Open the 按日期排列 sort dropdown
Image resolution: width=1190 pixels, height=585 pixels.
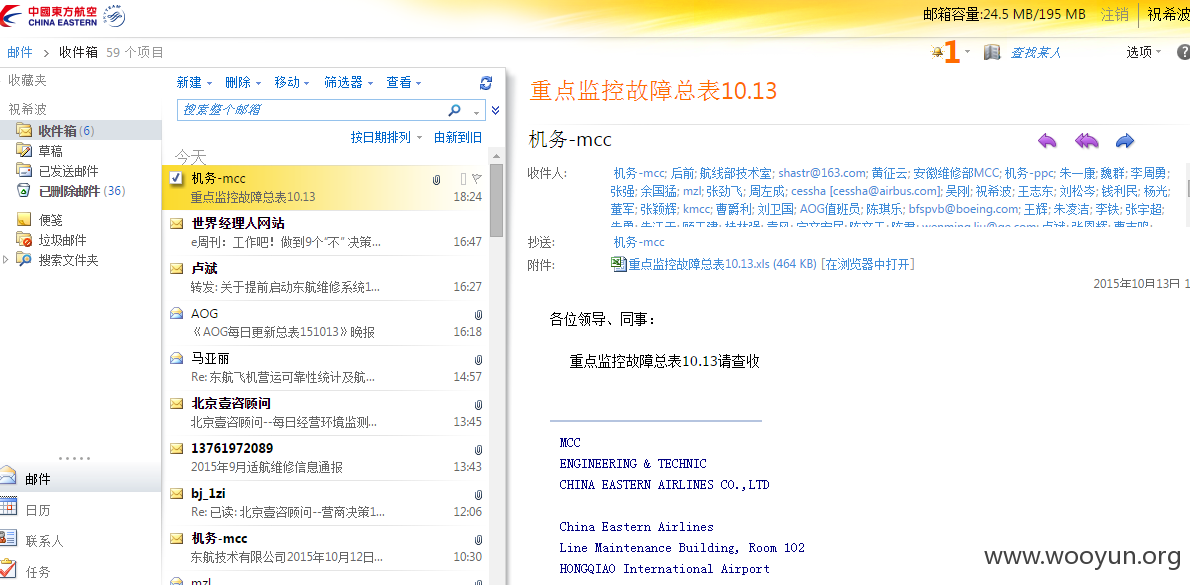pos(386,137)
